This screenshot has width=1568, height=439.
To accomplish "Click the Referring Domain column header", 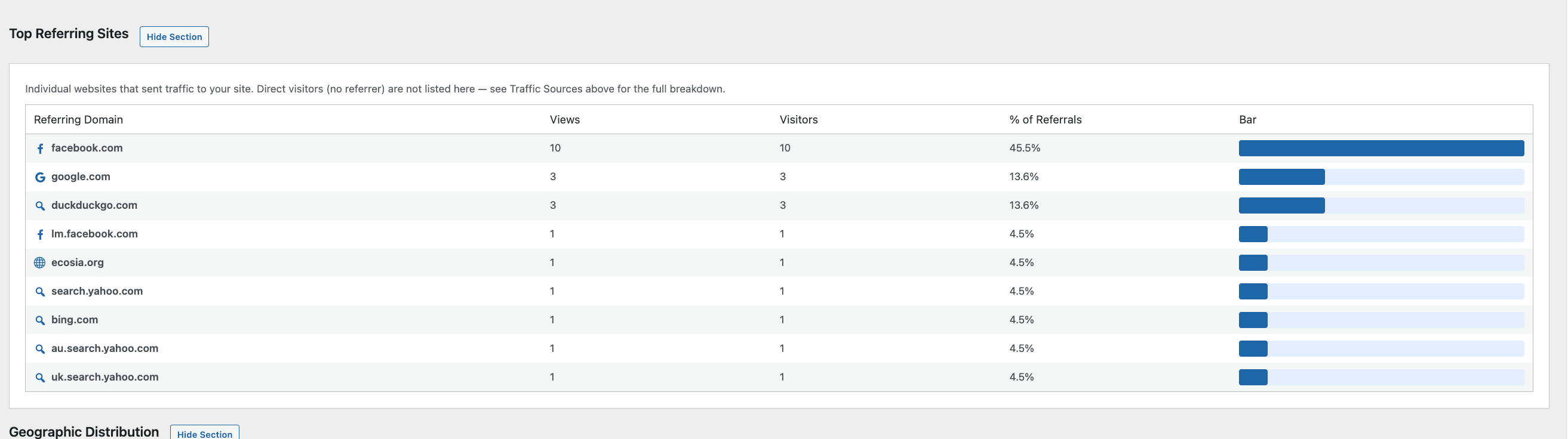I will coord(79,120).
